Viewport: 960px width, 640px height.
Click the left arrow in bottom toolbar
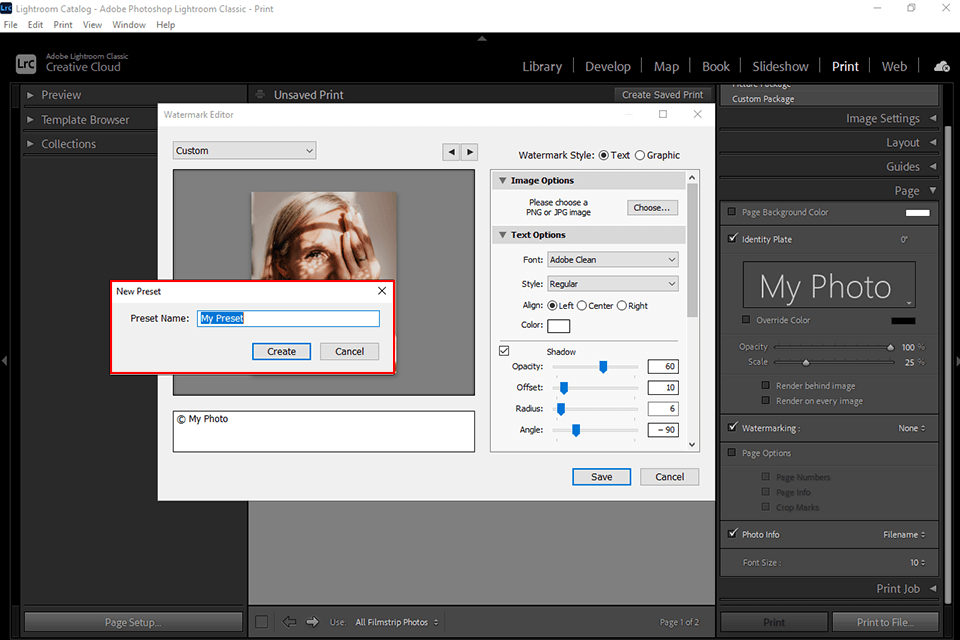[x=290, y=622]
